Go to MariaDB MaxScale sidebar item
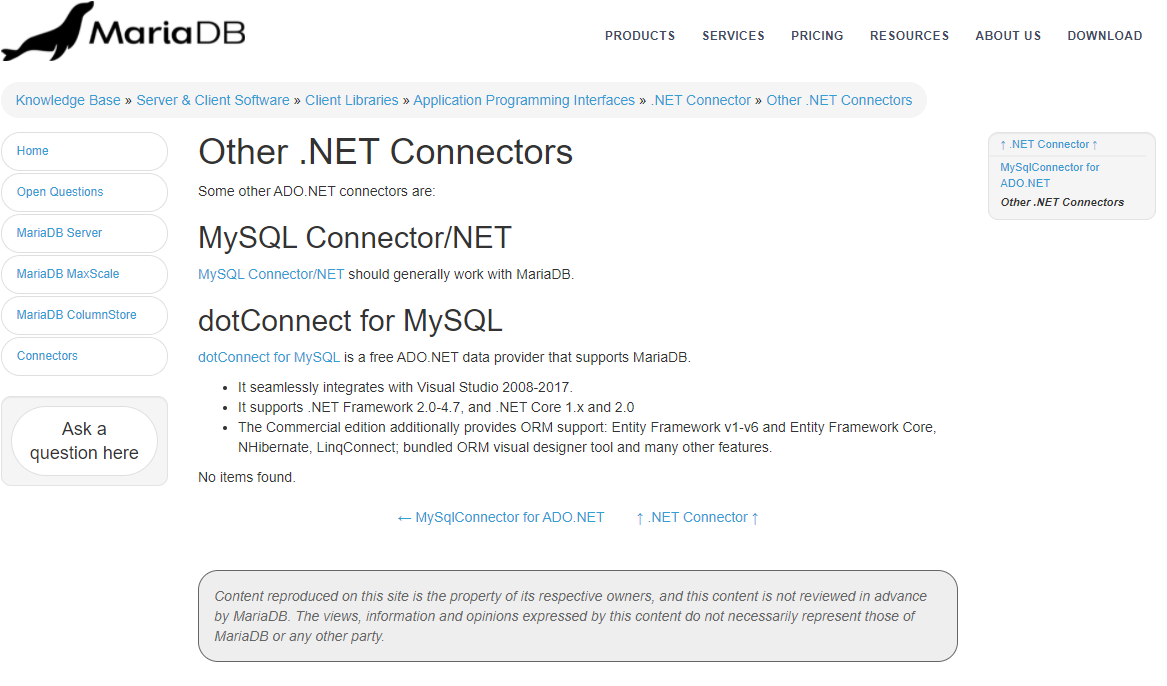The width and height of the screenshot is (1167, 686). [x=85, y=274]
